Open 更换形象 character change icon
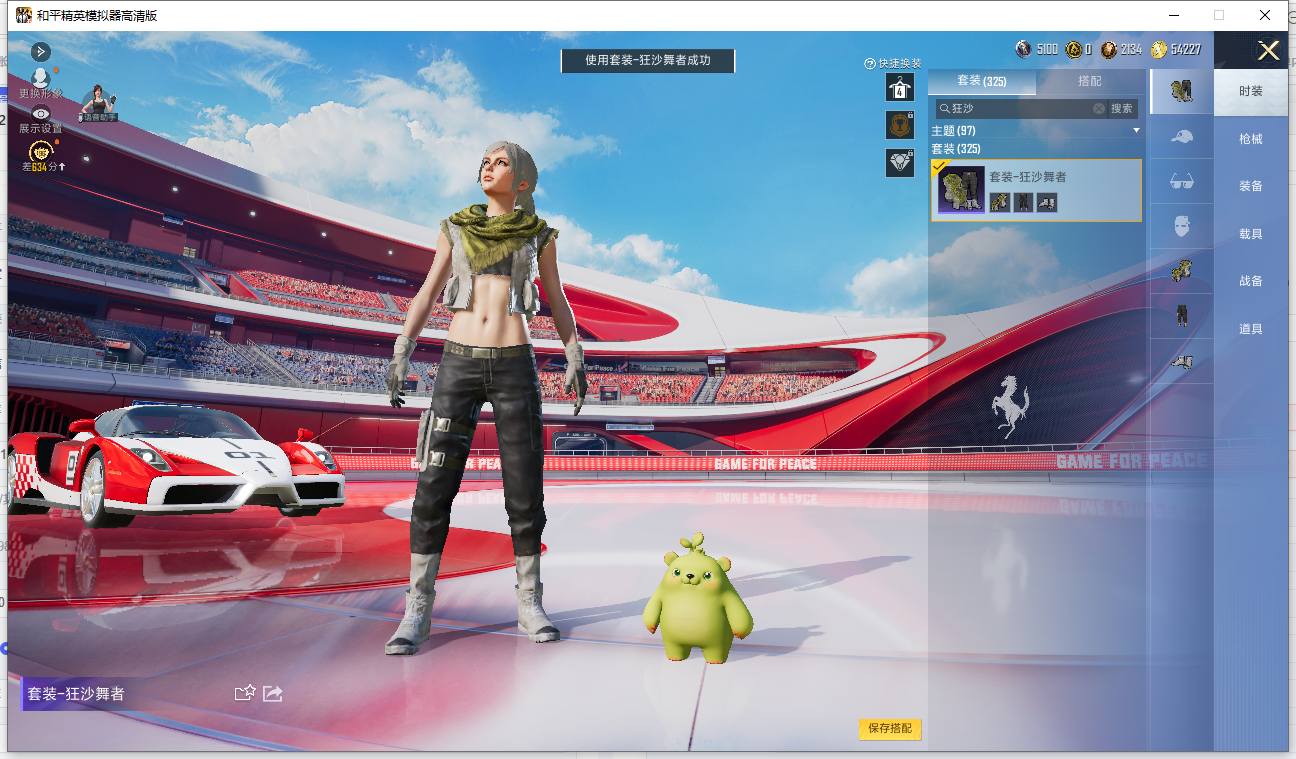Viewport: 1296px width, 759px height. [x=41, y=80]
